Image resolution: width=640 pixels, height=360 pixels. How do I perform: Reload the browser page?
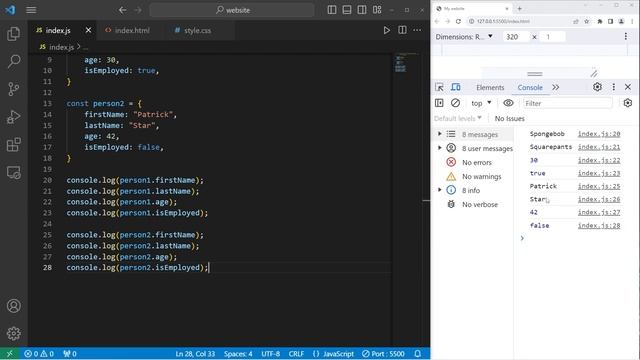pyautogui.click(x=458, y=21)
